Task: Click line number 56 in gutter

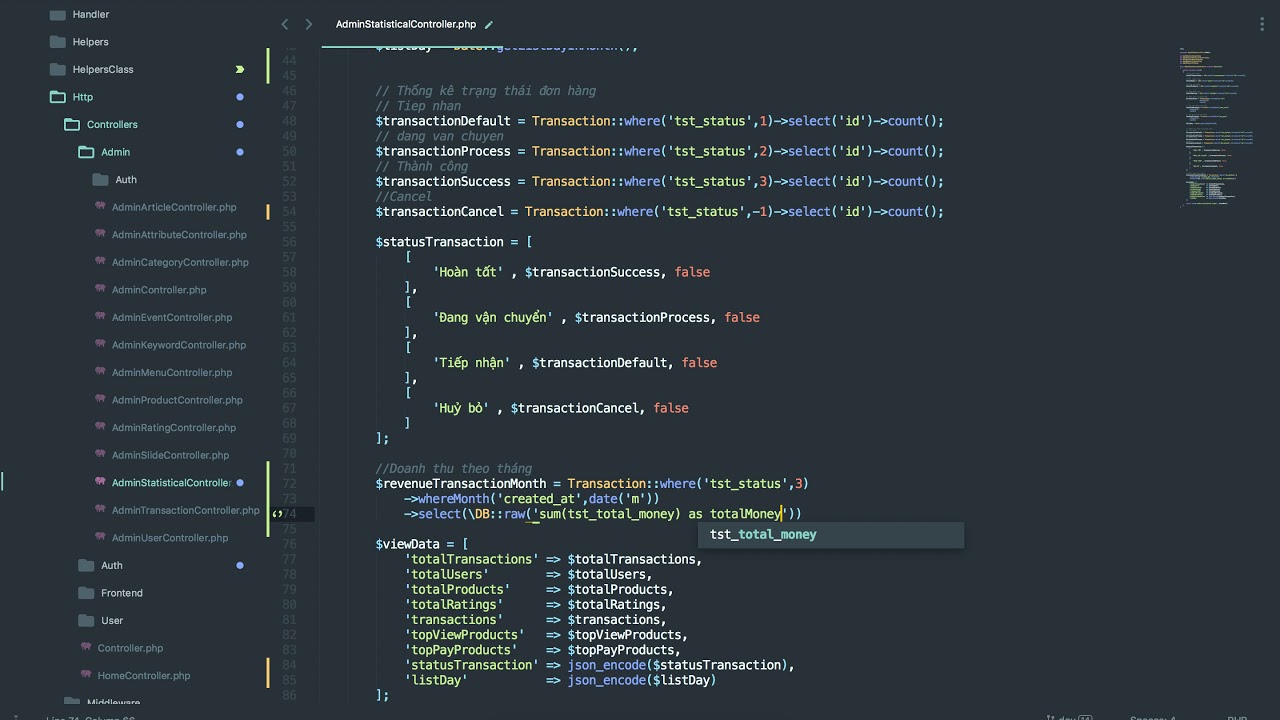Action: click(289, 242)
